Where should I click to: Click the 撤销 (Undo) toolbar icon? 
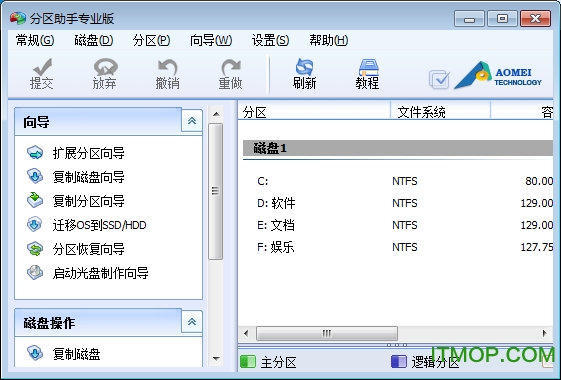[x=167, y=67]
